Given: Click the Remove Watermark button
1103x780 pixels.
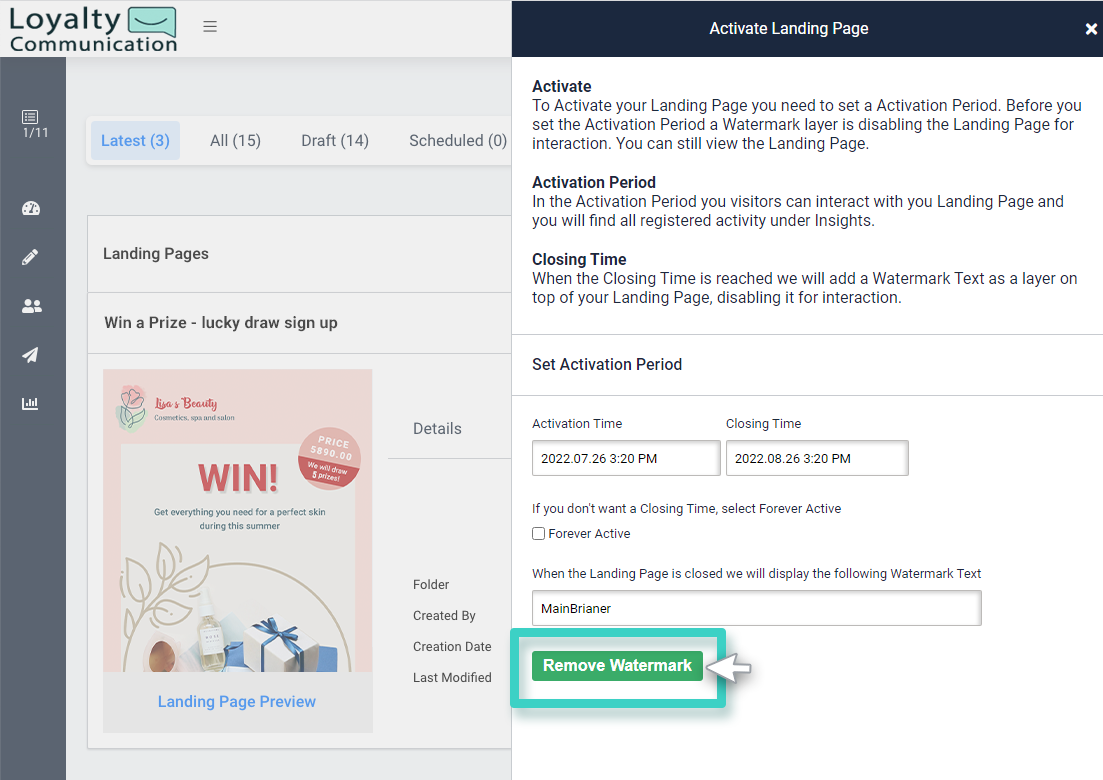Looking at the screenshot, I should point(617,665).
